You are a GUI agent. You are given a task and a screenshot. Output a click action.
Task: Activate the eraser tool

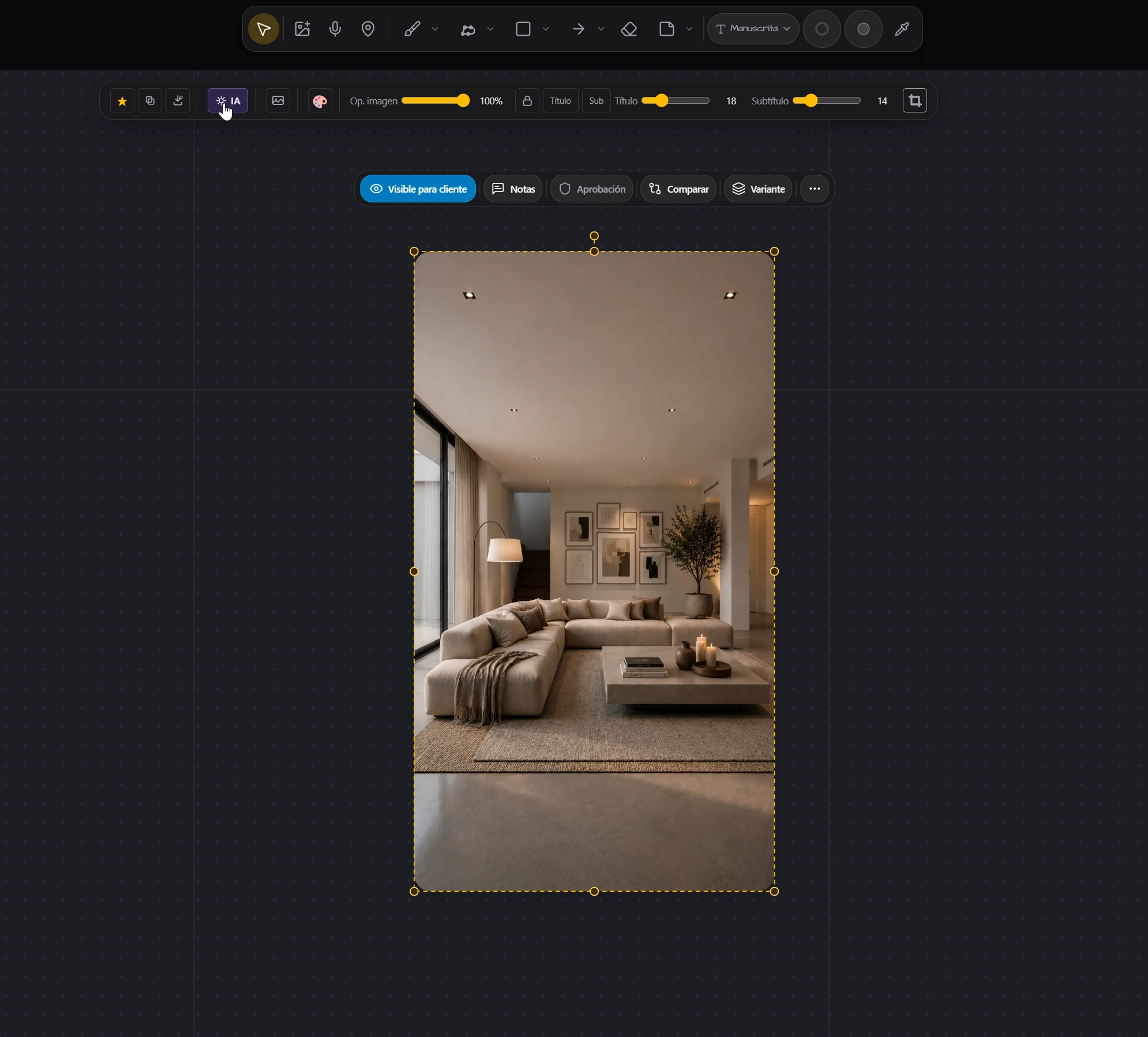[x=629, y=29]
